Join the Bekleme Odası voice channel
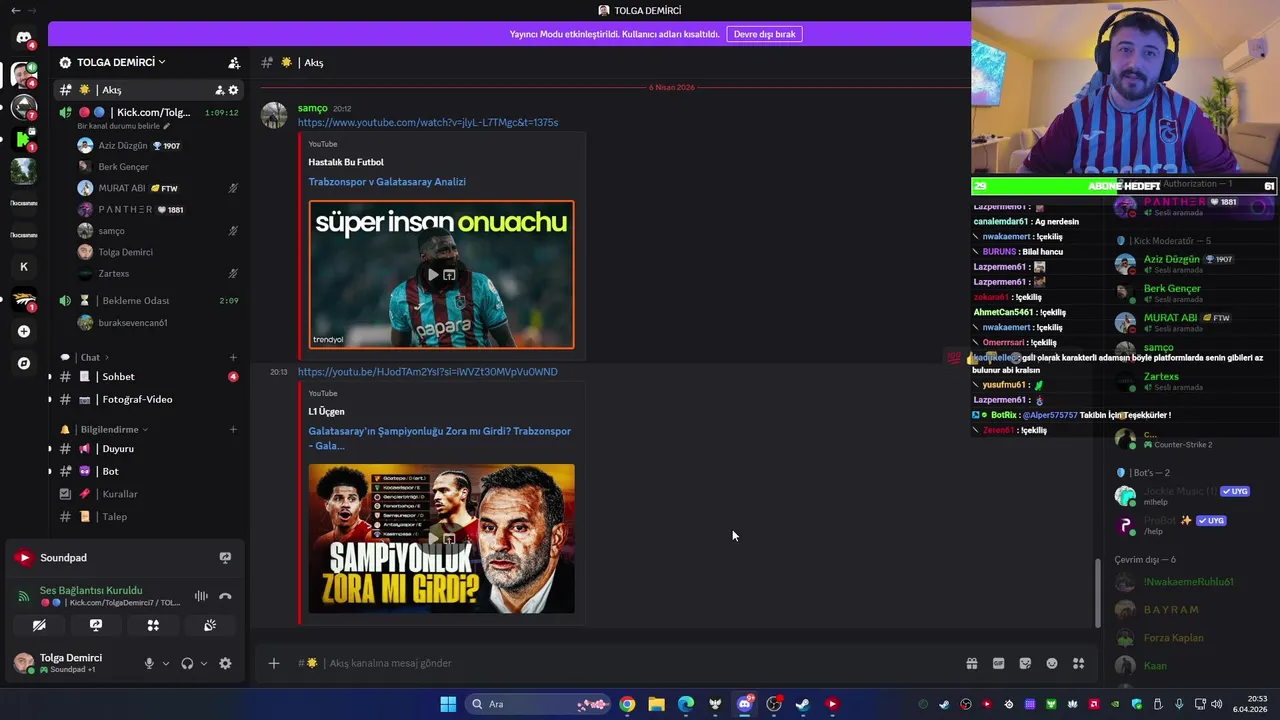 pos(148,300)
